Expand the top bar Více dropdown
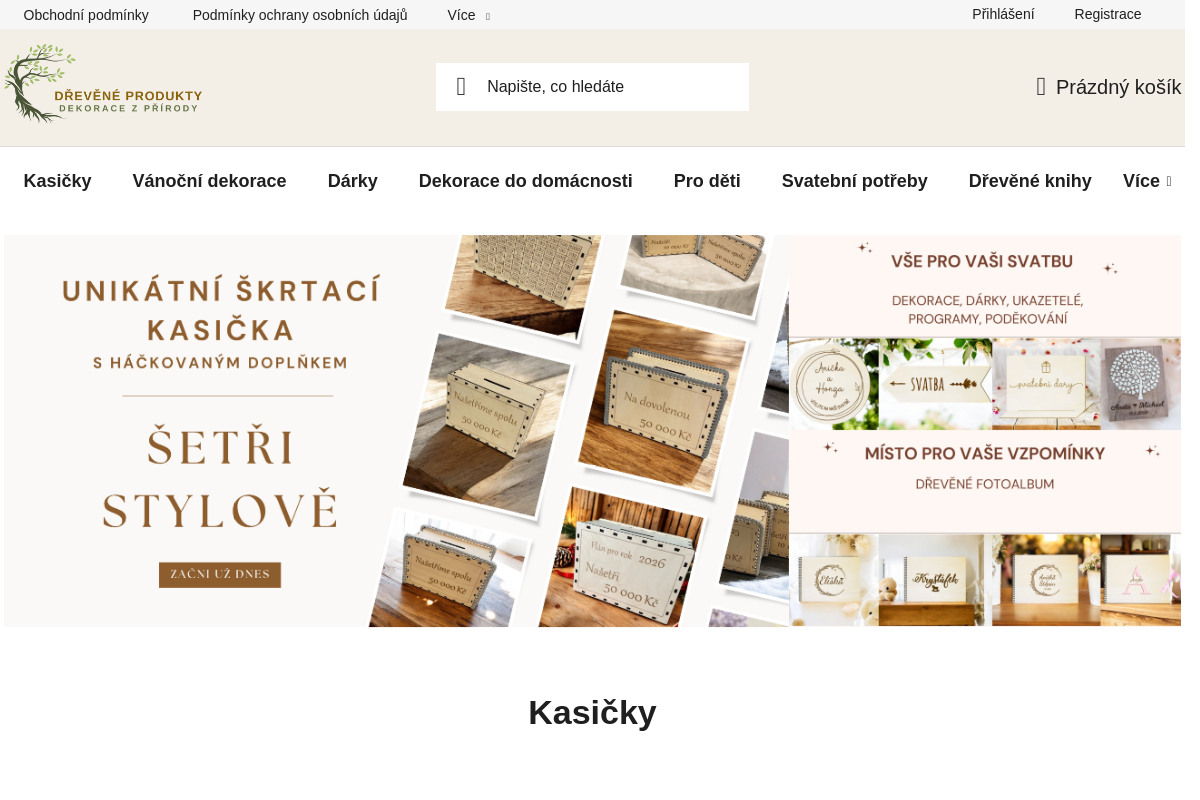Image resolution: width=1200 pixels, height=800 pixels. [468, 15]
